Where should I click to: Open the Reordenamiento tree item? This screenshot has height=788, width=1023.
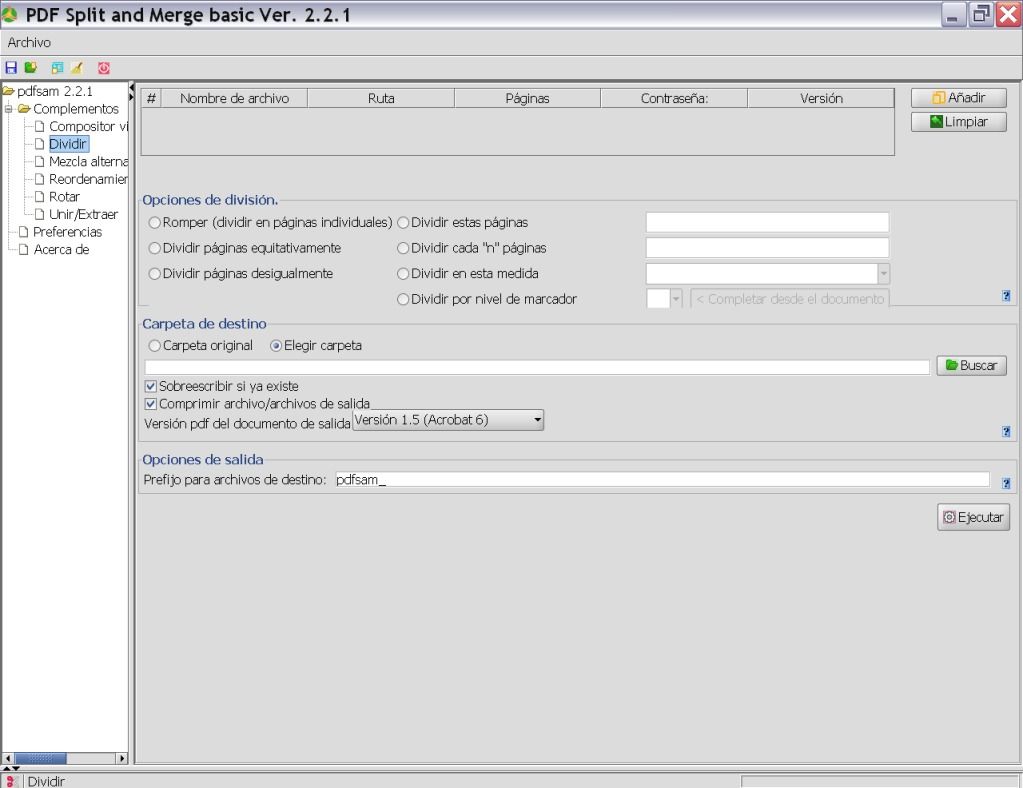(x=89, y=179)
